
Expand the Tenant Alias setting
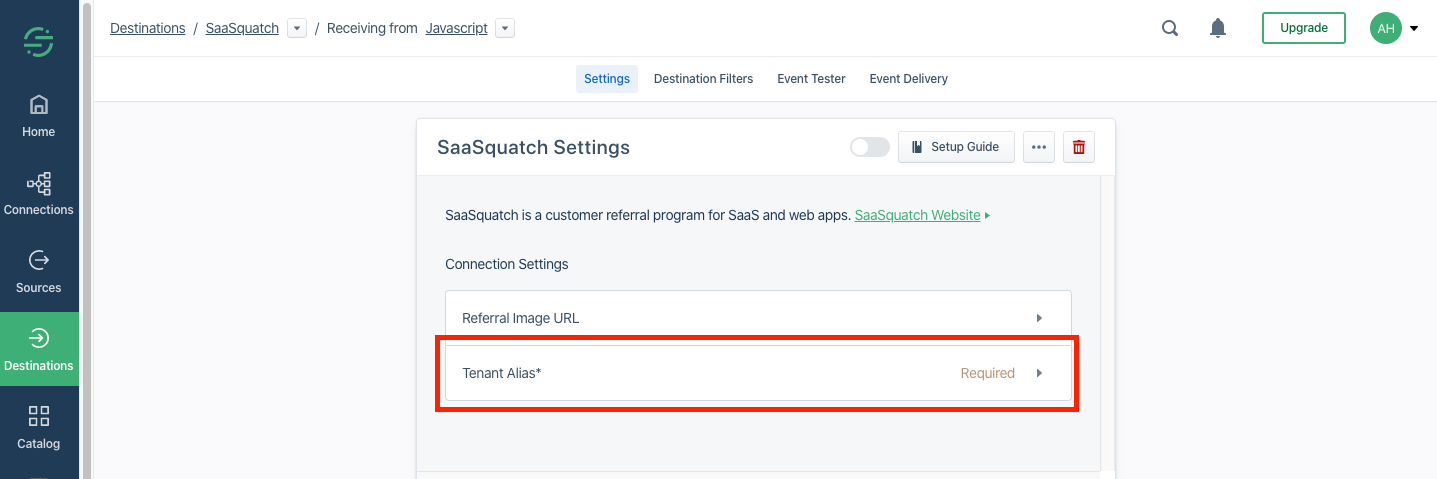coord(758,373)
